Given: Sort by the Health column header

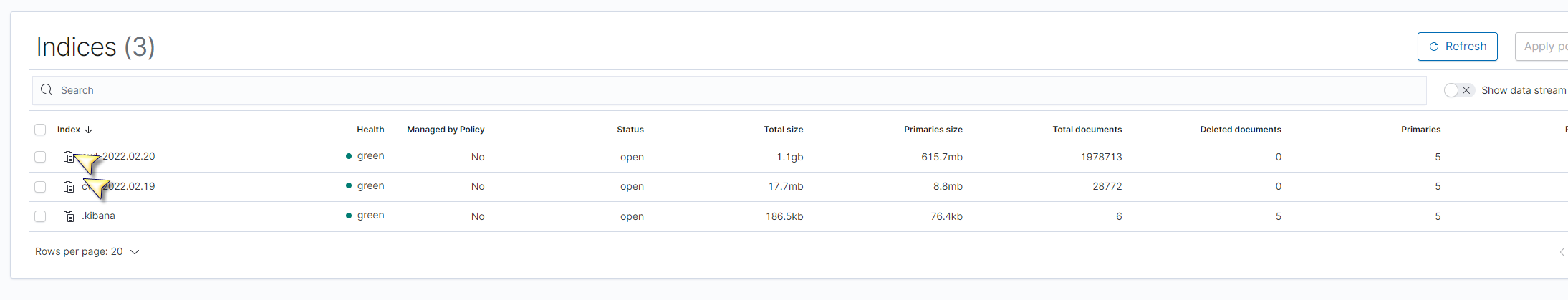Looking at the screenshot, I should pyautogui.click(x=370, y=130).
